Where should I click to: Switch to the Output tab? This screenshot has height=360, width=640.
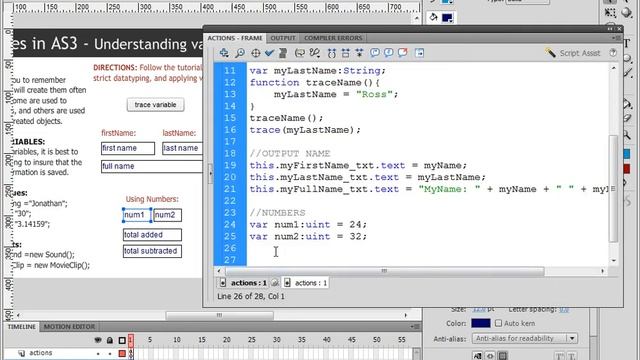(x=283, y=38)
